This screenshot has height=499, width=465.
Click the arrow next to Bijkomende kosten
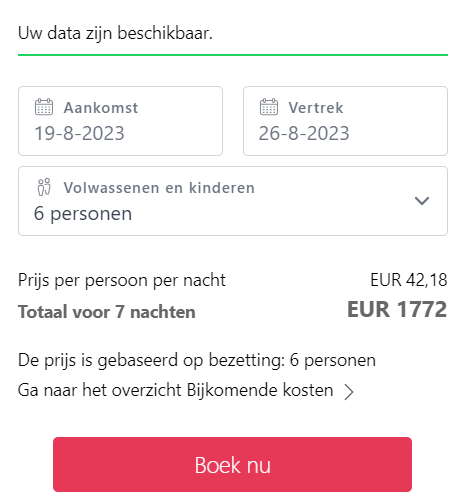coord(349,392)
